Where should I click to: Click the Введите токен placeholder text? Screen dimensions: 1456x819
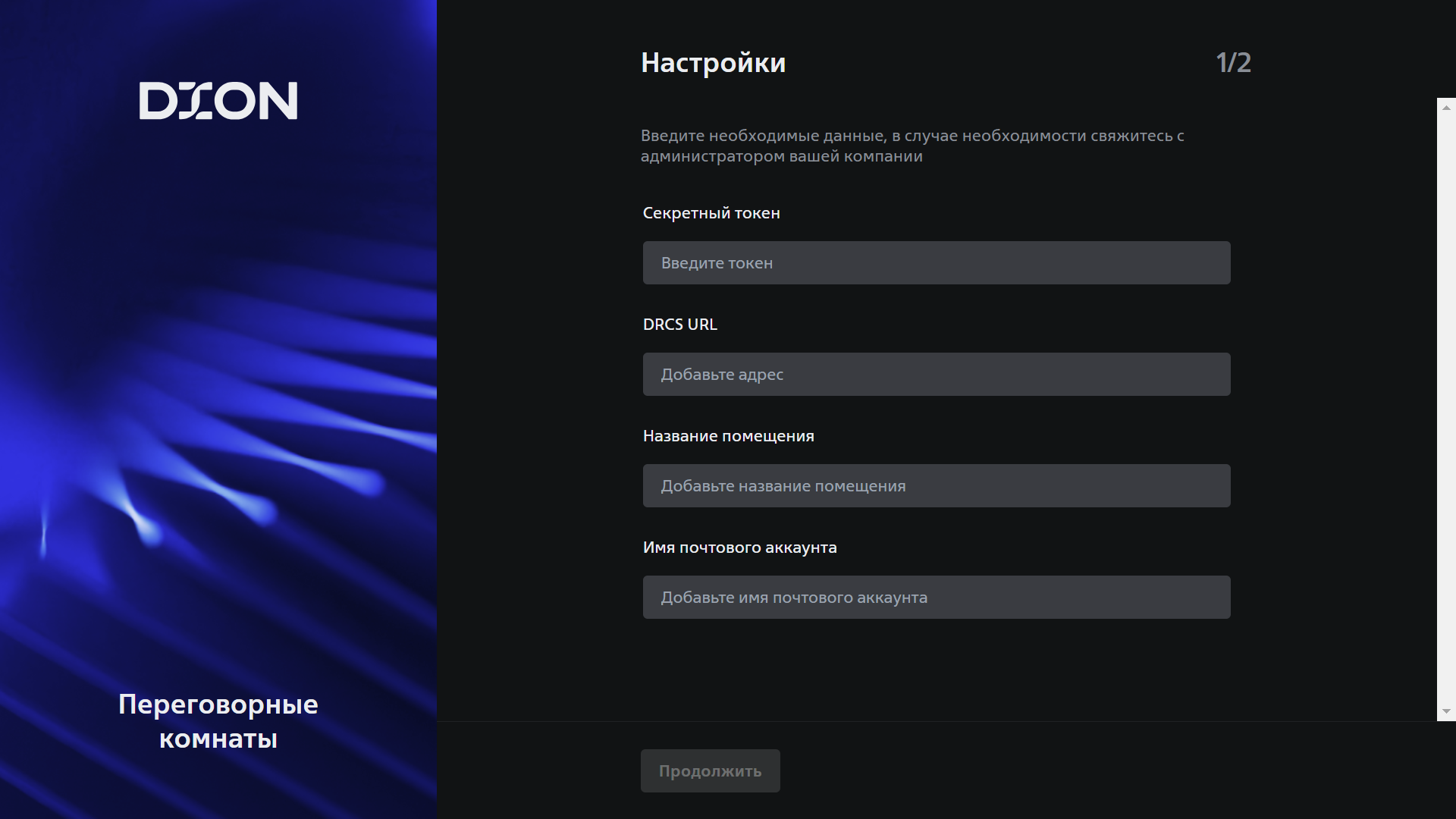pyautogui.click(x=717, y=263)
